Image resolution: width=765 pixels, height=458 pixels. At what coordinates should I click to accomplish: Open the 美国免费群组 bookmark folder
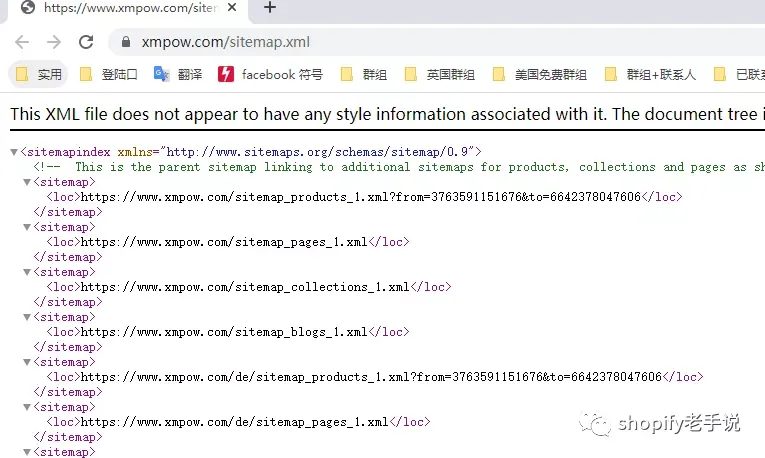click(539, 74)
